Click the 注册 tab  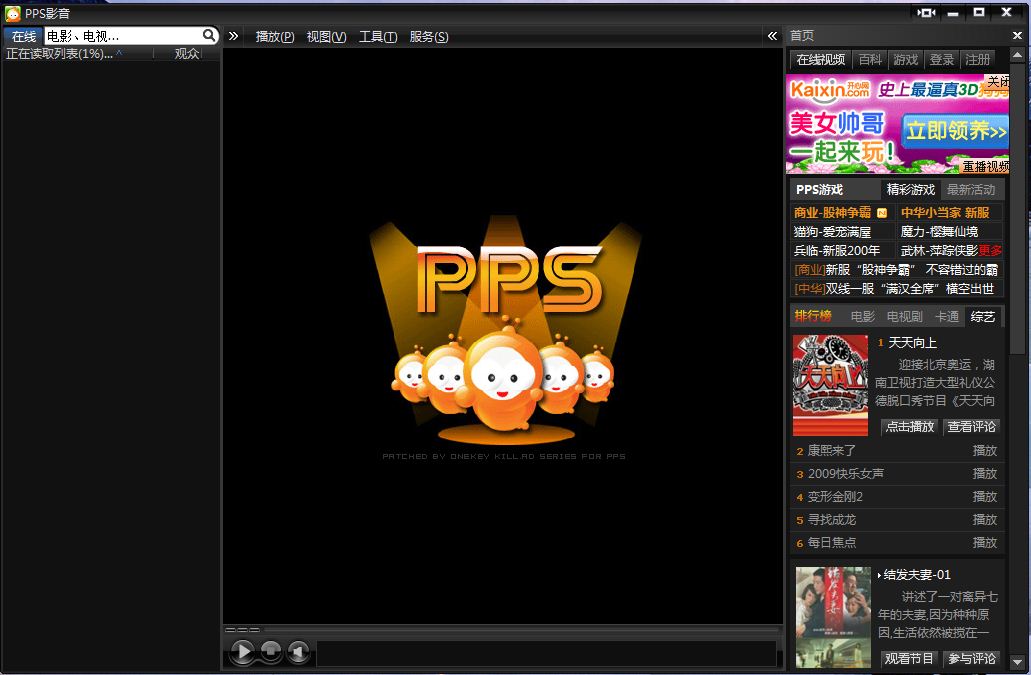coord(978,60)
